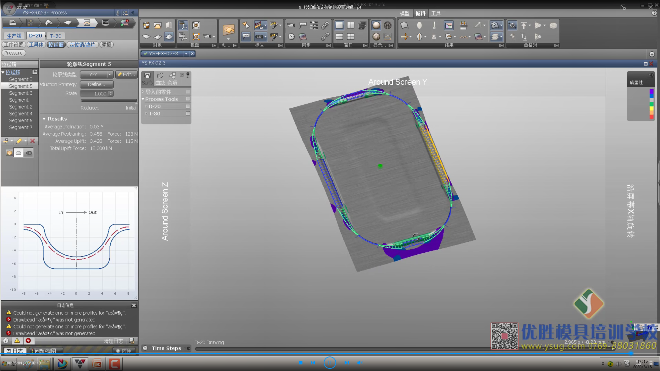Click the orange crosshair arrows results icon
This screenshot has width=660, height=371.
point(405,37)
